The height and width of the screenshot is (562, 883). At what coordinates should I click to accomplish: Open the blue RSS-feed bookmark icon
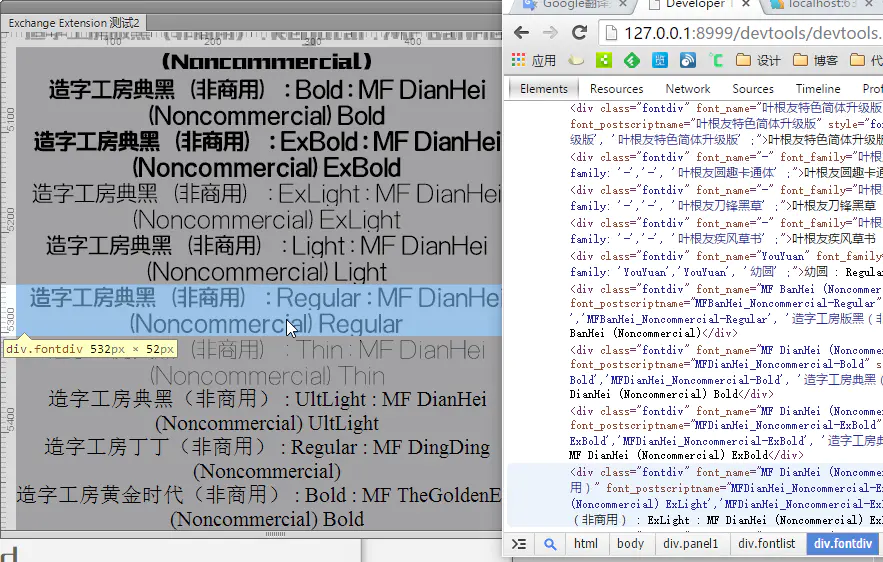click(688, 60)
